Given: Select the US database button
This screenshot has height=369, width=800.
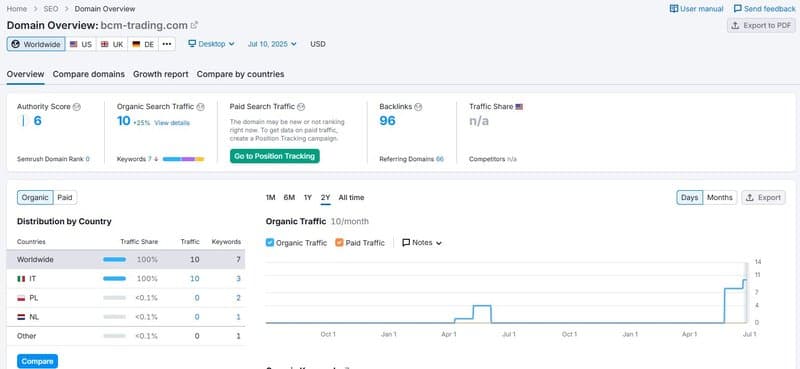Looking at the screenshot, I should tap(81, 44).
